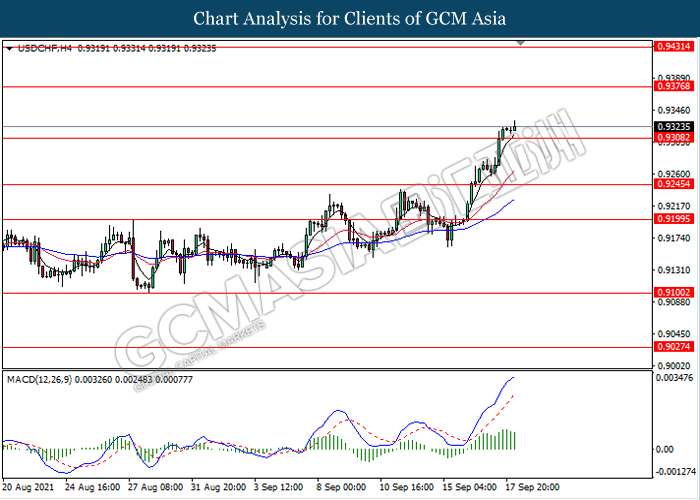
Task: Select the 0.92454 red price label
Action: tap(674, 184)
